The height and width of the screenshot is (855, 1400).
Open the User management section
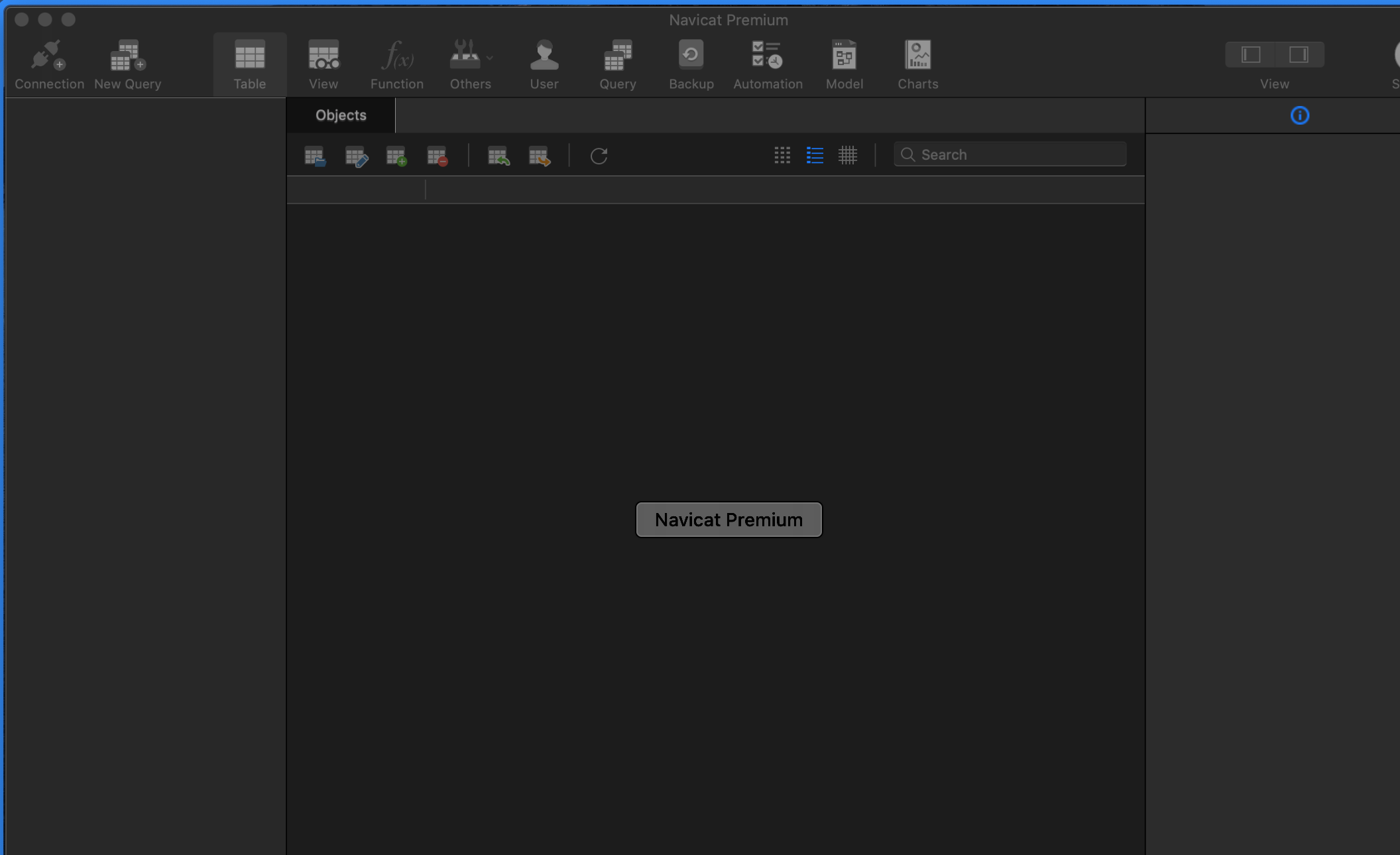544,64
